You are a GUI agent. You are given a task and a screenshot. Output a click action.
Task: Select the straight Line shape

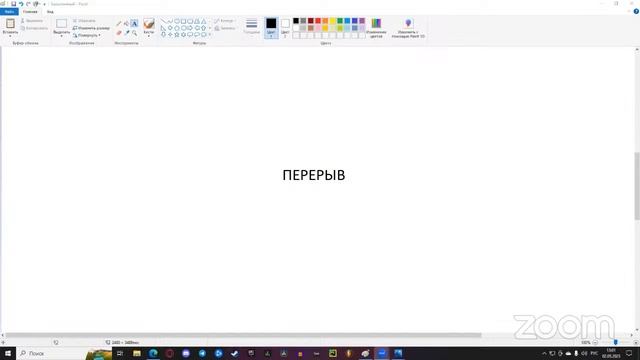pyautogui.click(x=163, y=21)
